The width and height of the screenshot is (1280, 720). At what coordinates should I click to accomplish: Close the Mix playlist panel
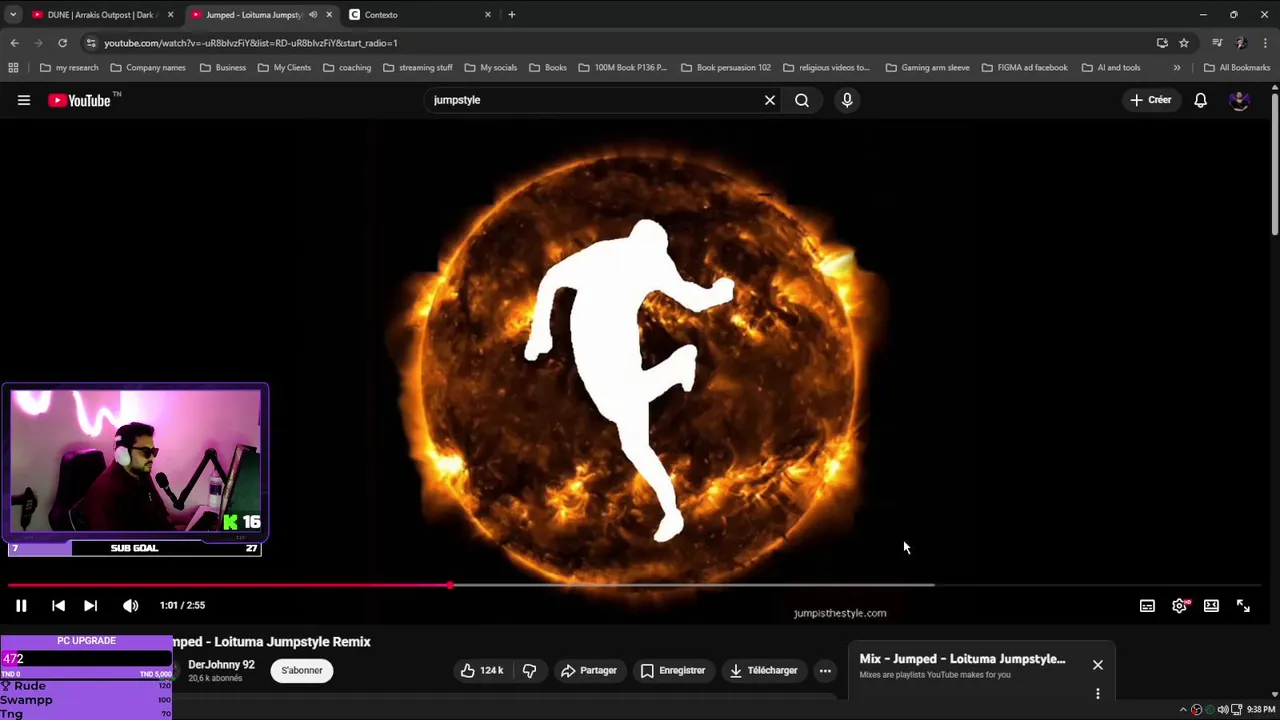click(1098, 665)
